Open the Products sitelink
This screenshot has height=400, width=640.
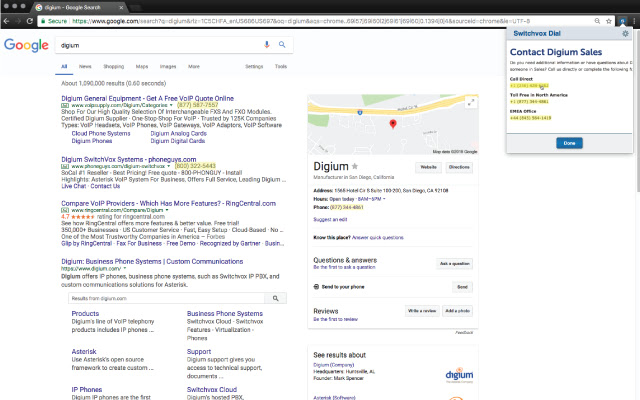(85, 313)
